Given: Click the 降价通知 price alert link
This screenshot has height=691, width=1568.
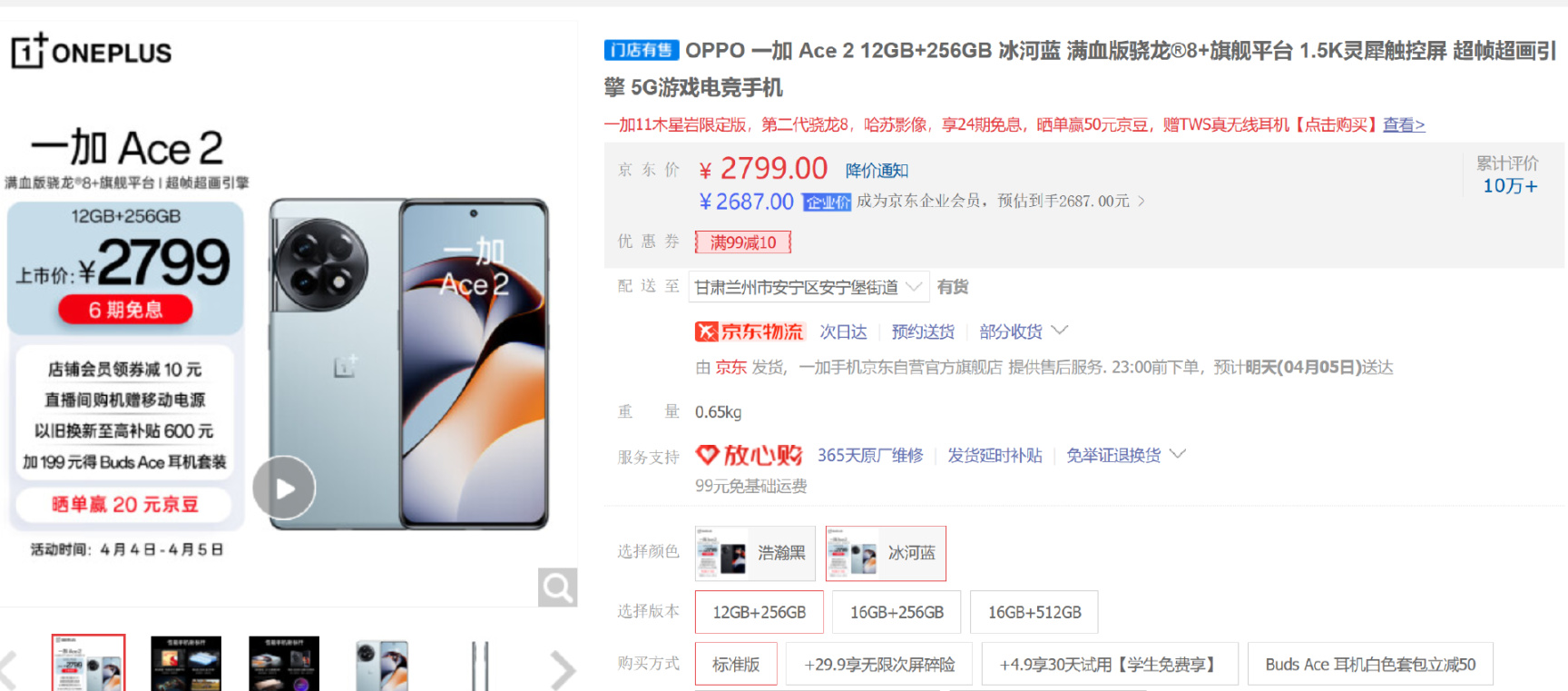Looking at the screenshot, I should pos(877,170).
